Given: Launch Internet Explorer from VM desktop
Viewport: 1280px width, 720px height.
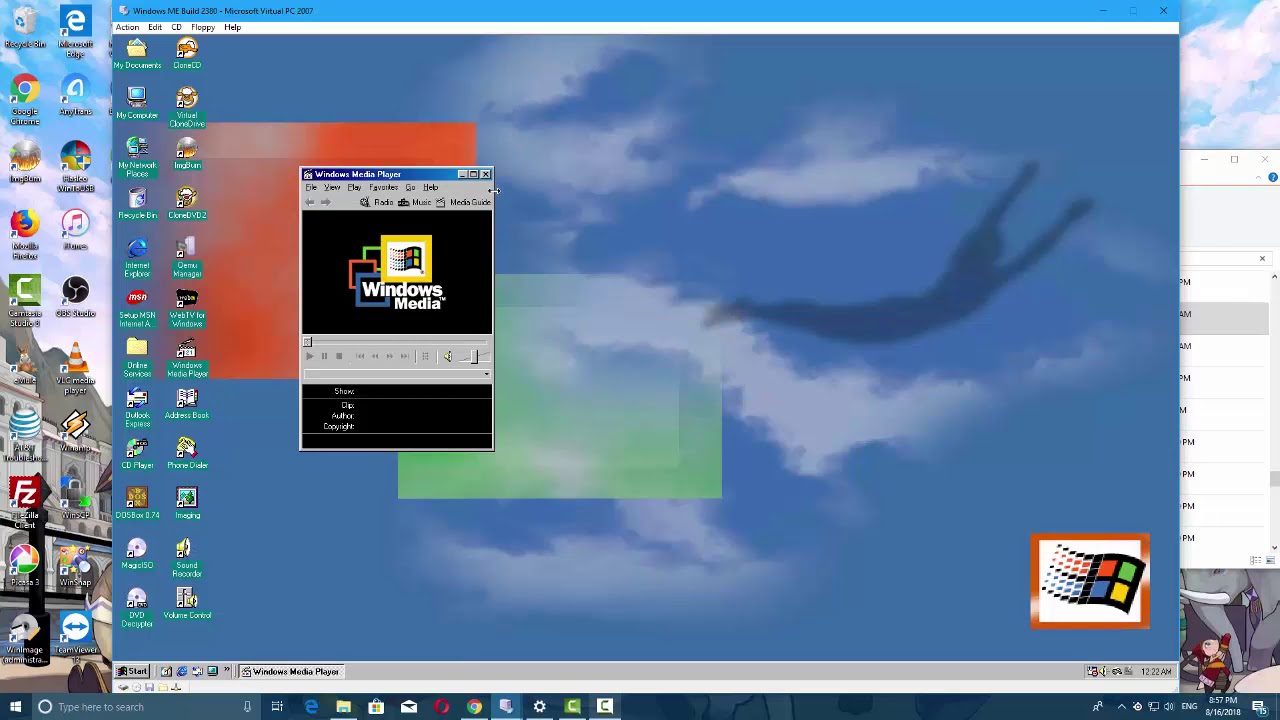Looking at the screenshot, I should [x=137, y=257].
